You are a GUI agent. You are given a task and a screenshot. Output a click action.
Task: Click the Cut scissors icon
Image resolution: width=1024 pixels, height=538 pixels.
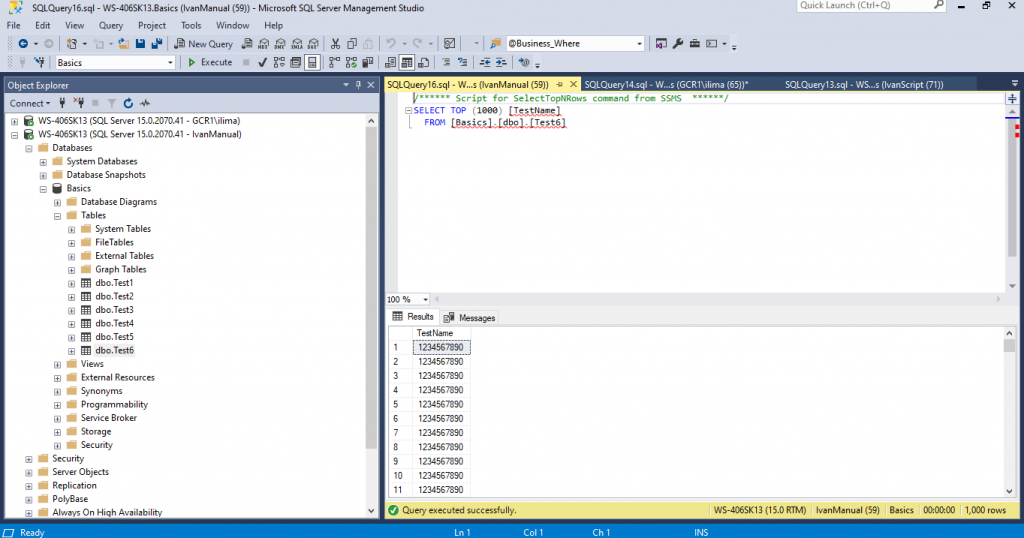335,44
